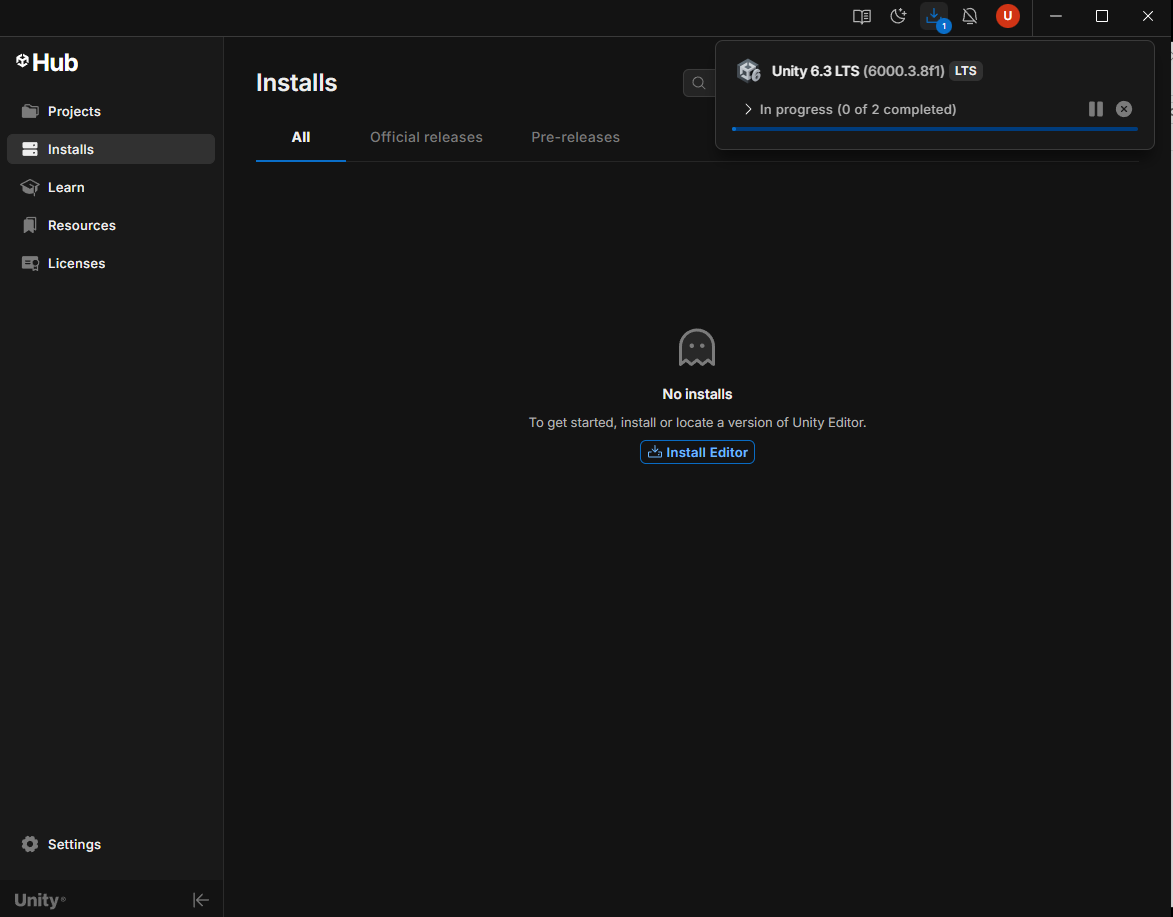Image resolution: width=1173 pixels, height=917 pixels.
Task: Select the Installs sidebar item
Action: pos(111,149)
